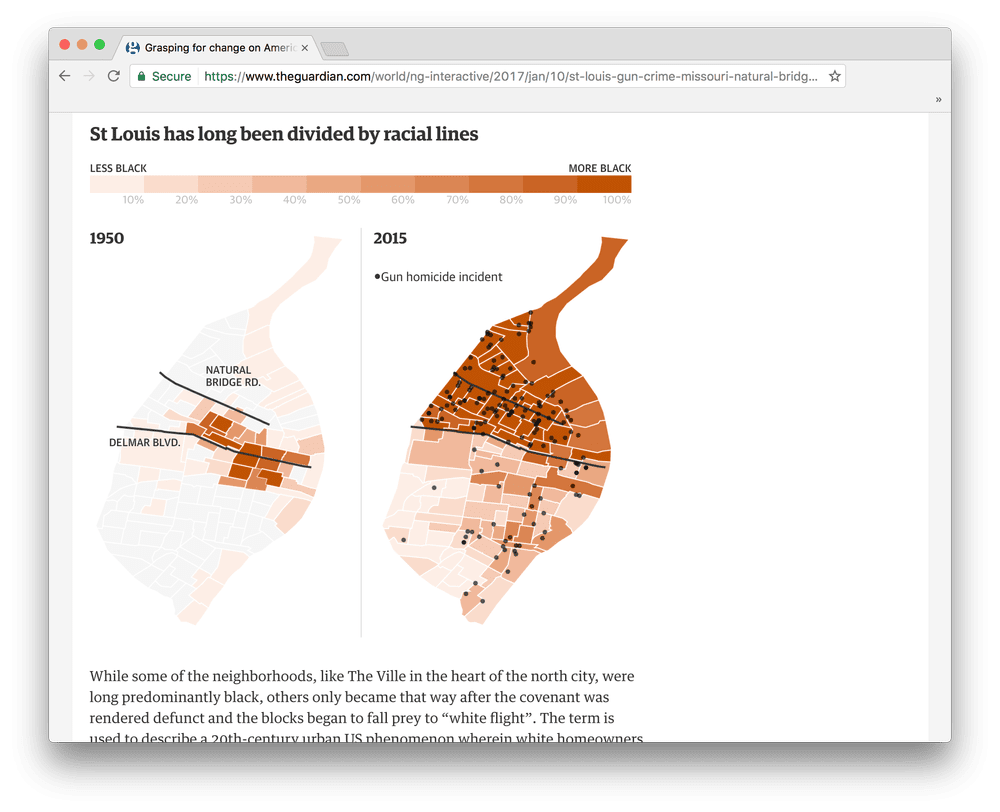Open the toolbar overflow chevron
The height and width of the screenshot is (812, 1000).
(x=938, y=100)
